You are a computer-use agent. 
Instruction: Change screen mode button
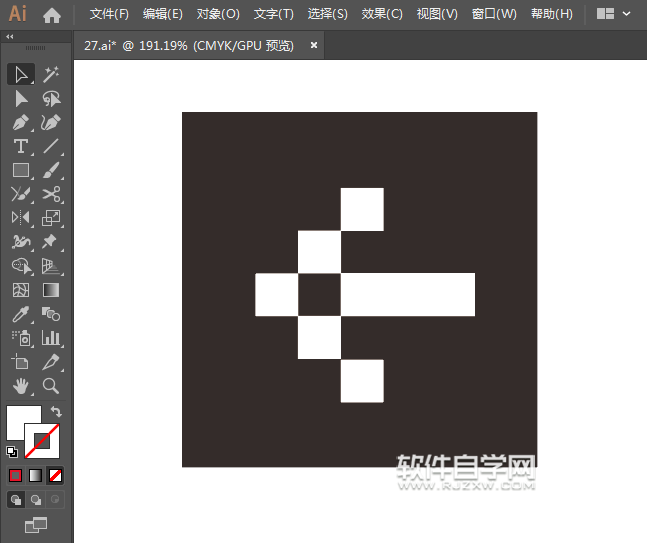[36, 525]
